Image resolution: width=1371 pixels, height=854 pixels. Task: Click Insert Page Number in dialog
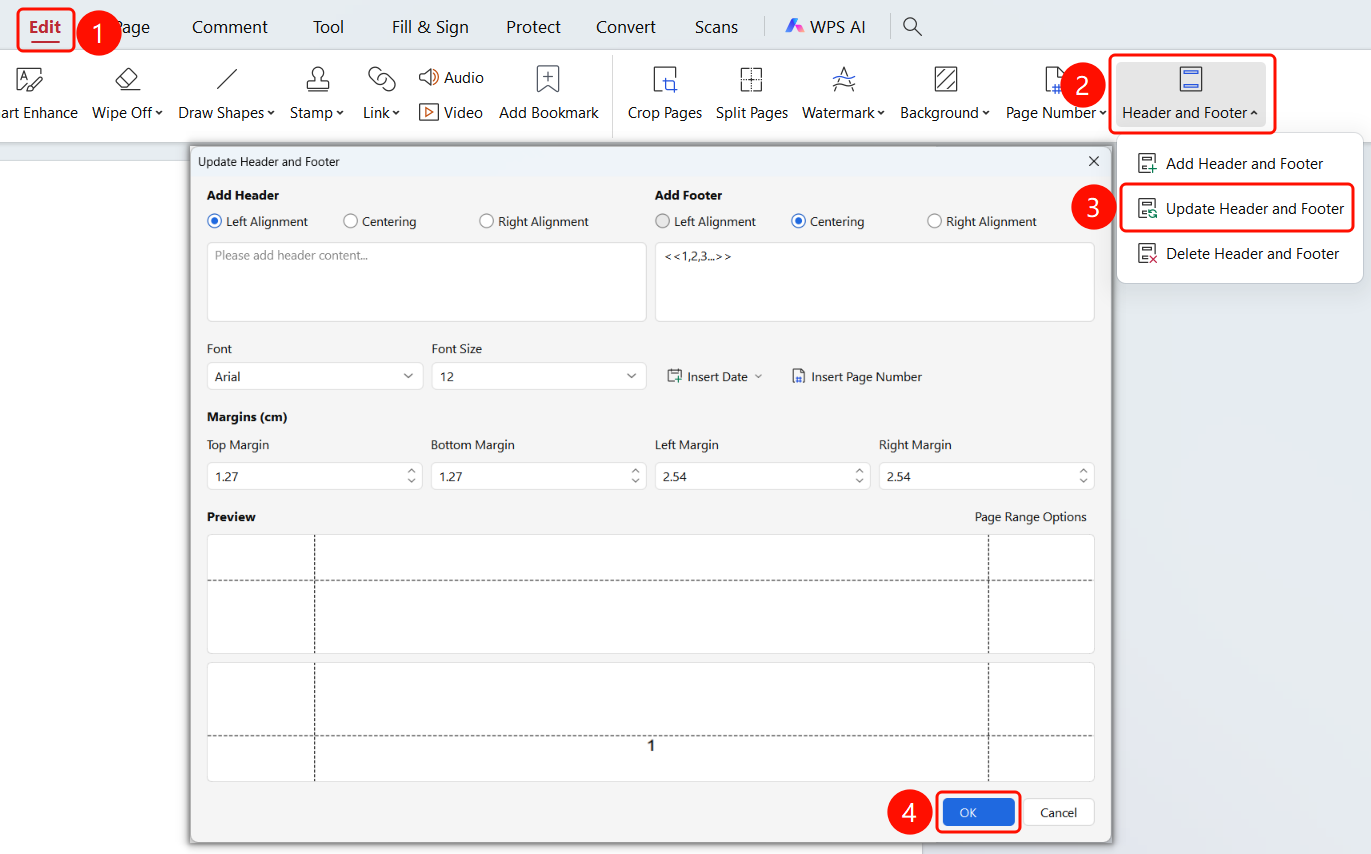click(857, 377)
